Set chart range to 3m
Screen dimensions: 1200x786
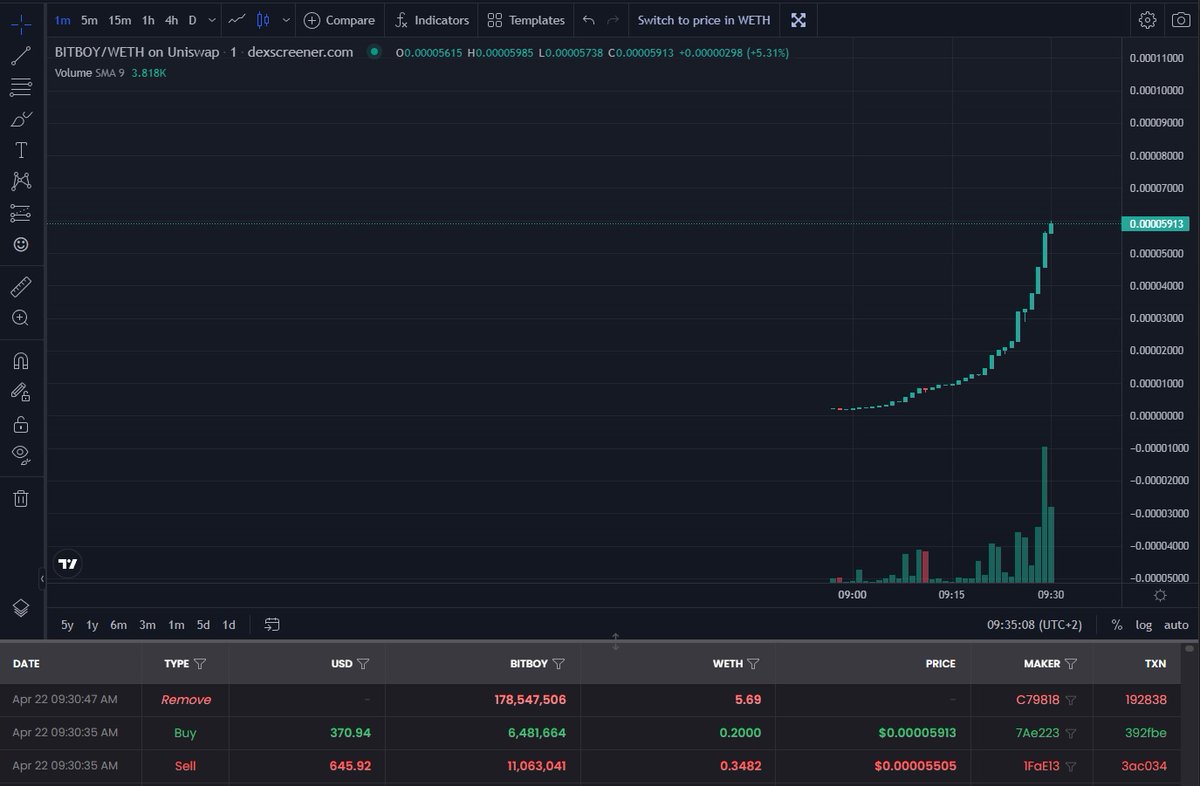click(147, 625)
